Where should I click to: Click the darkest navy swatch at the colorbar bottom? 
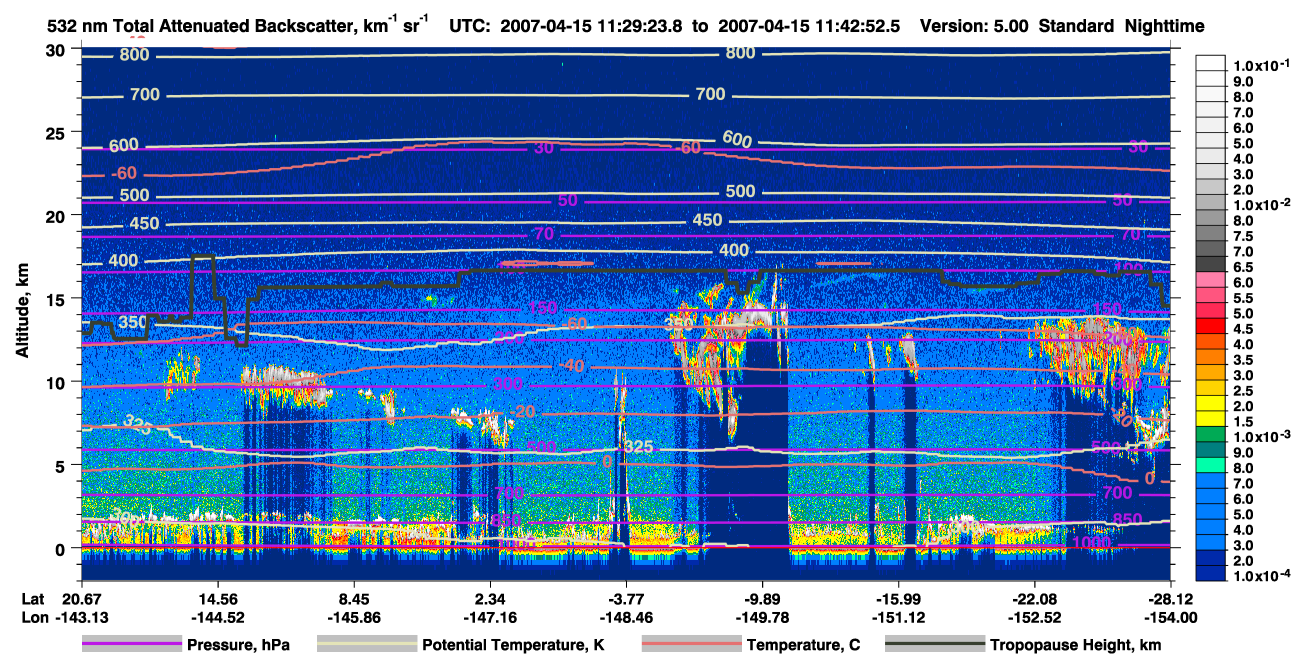pos(1210,572)
